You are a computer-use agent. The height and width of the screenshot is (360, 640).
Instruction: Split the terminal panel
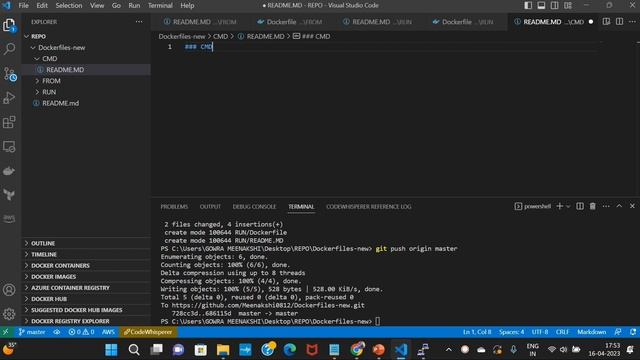pyautogui.click(x=580, y=206)
